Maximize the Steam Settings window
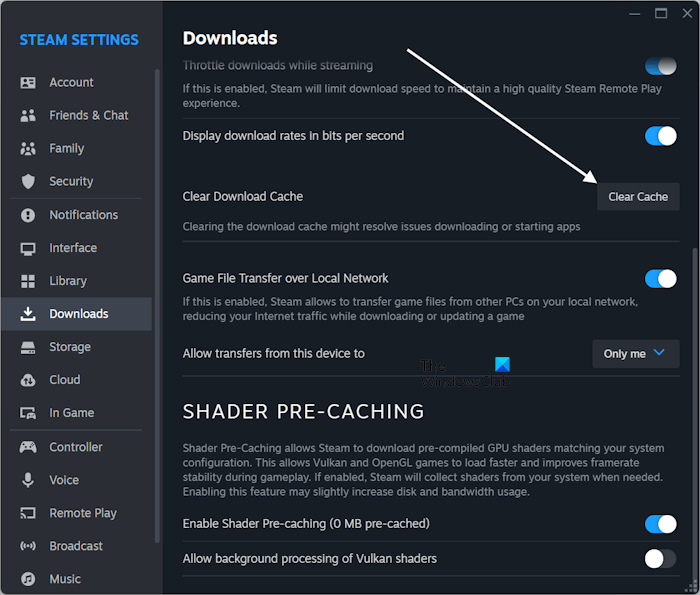 pos(661,14)
